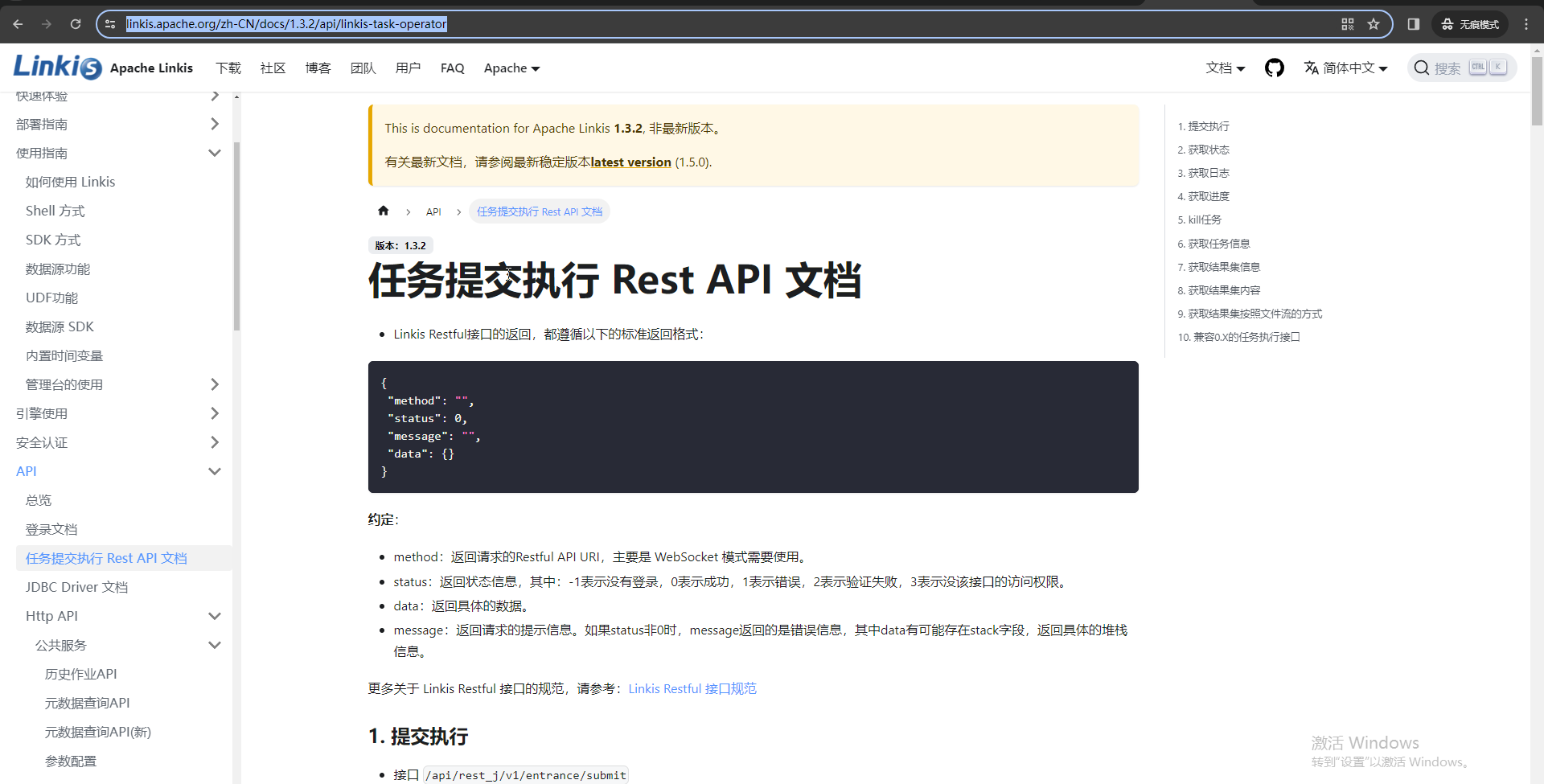Image resolution: width=1544 pixels, height=784 pixels.
Task: Open 博客 in the navbar
Action: click(x=318, y=68)
